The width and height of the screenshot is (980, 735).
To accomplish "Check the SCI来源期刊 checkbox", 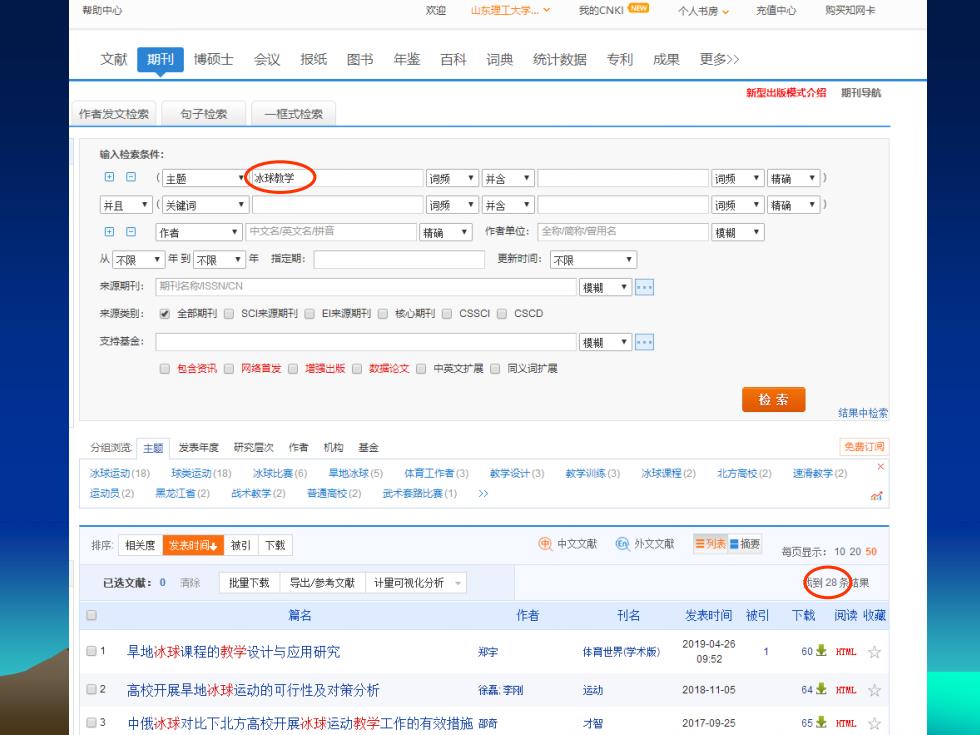I will (229, 314).
